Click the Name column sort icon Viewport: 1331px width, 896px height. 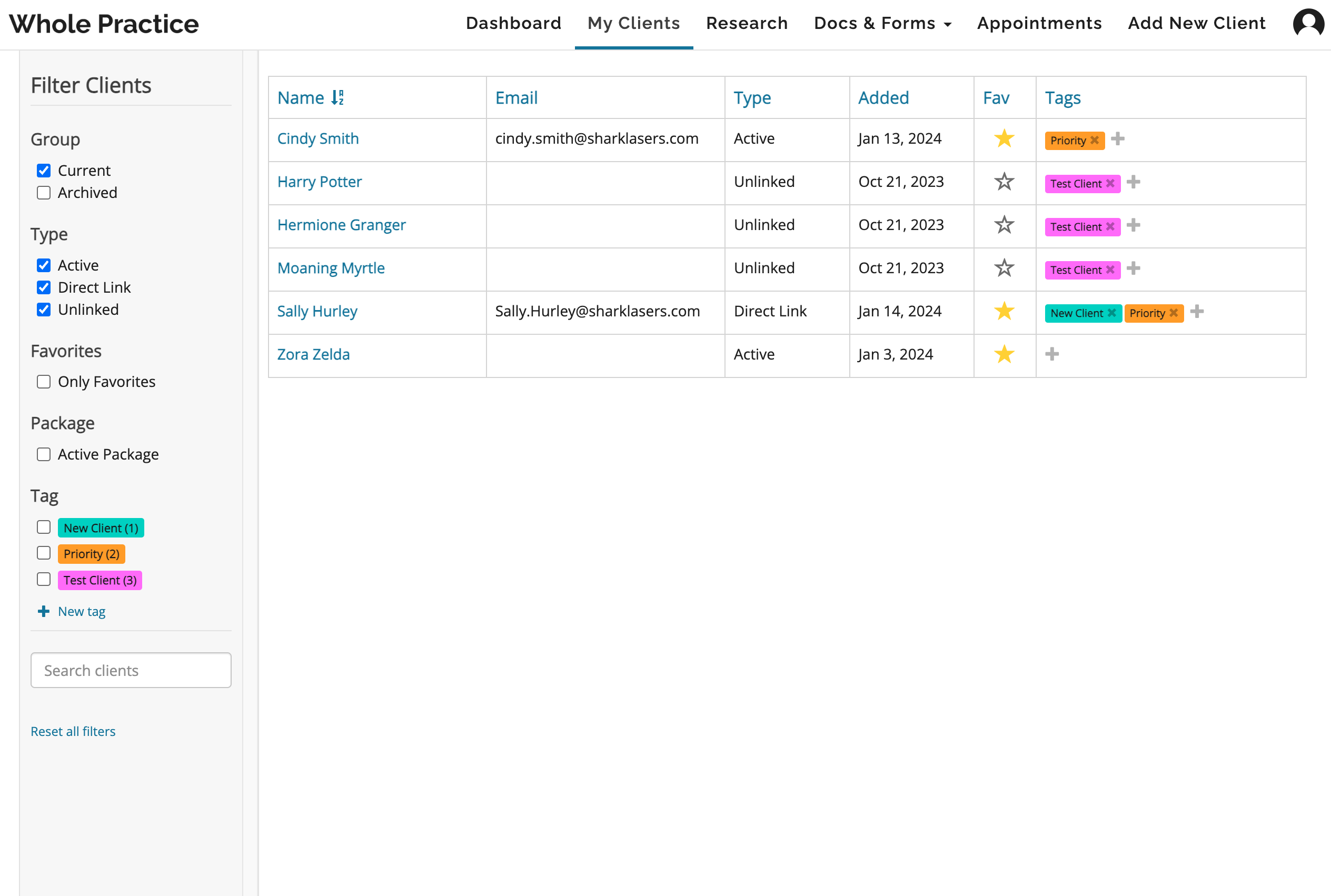pos(337,98)
